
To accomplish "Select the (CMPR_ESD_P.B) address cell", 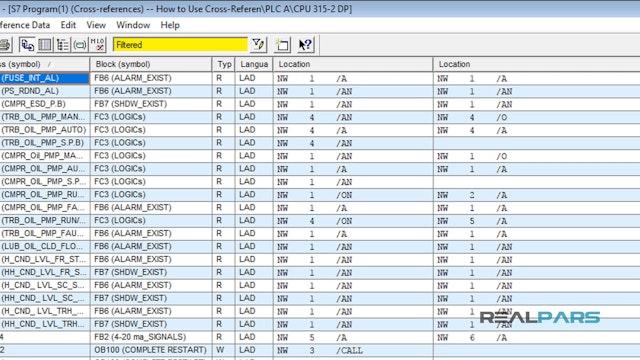I will pos(44,104).
